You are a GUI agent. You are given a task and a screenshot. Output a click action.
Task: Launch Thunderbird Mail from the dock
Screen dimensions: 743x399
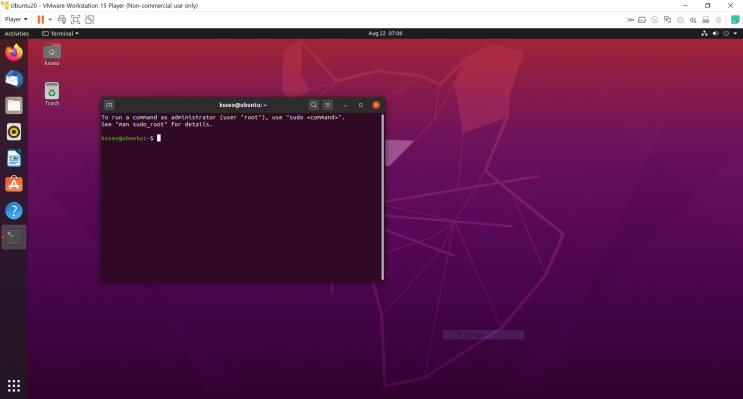14,79
